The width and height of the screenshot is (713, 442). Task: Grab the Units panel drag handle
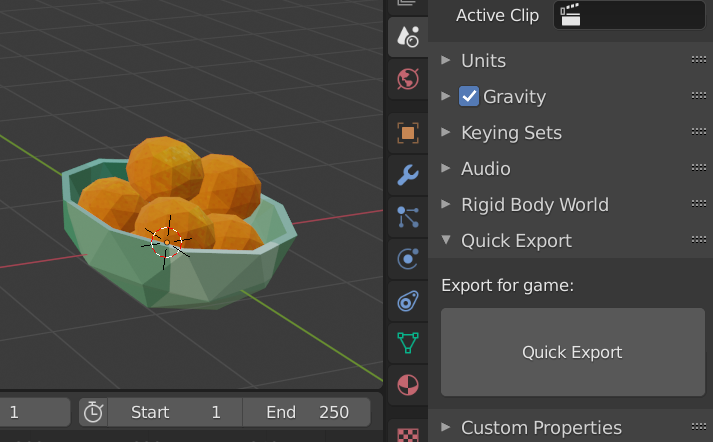point(699,60)
